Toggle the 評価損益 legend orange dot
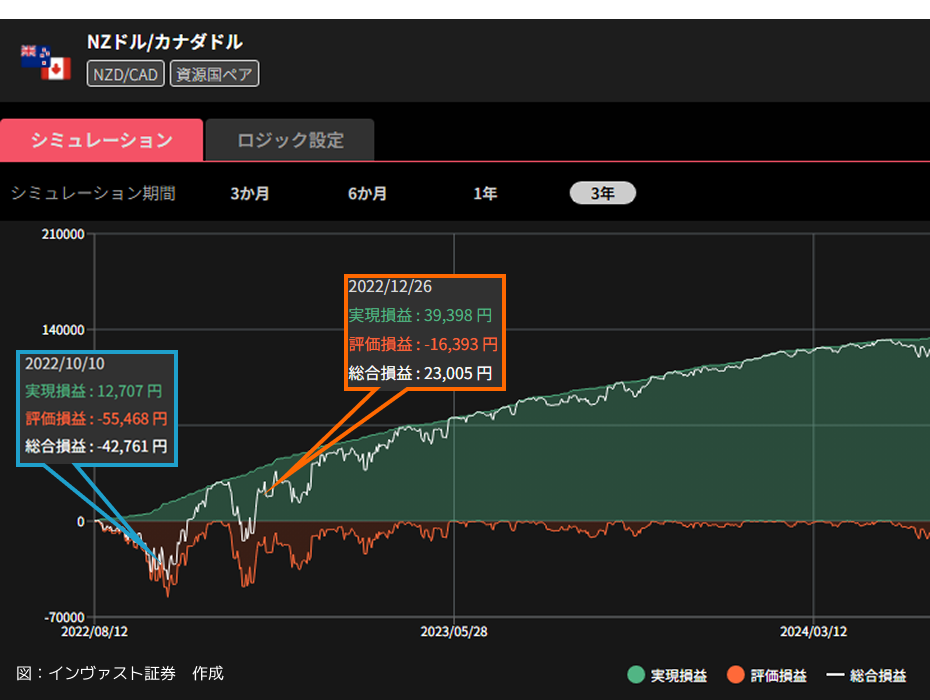 735,674
